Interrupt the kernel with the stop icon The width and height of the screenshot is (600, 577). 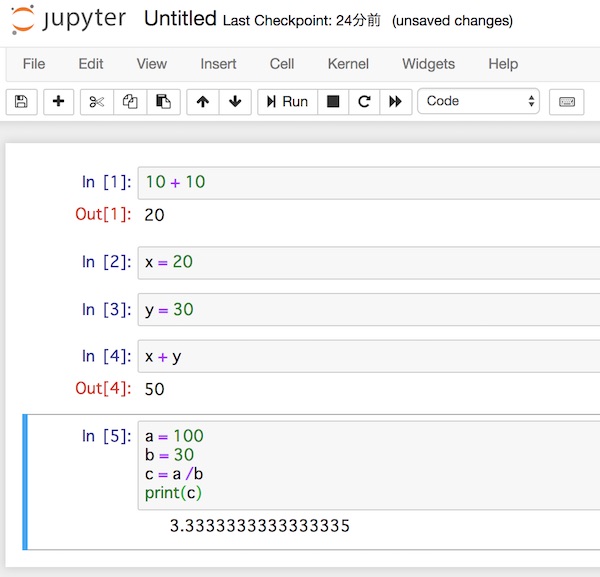[x=333, y=102]
